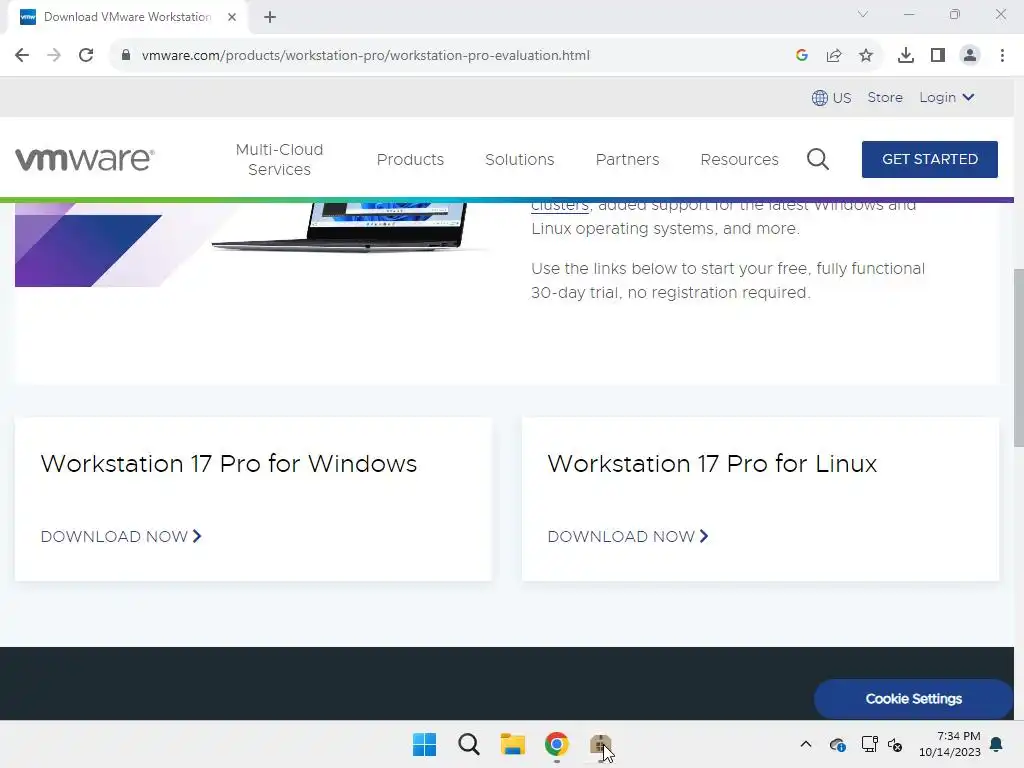The image size is (1024, 768).
Task: Click the installer package taskbar icon
Action: click(601, 744)
